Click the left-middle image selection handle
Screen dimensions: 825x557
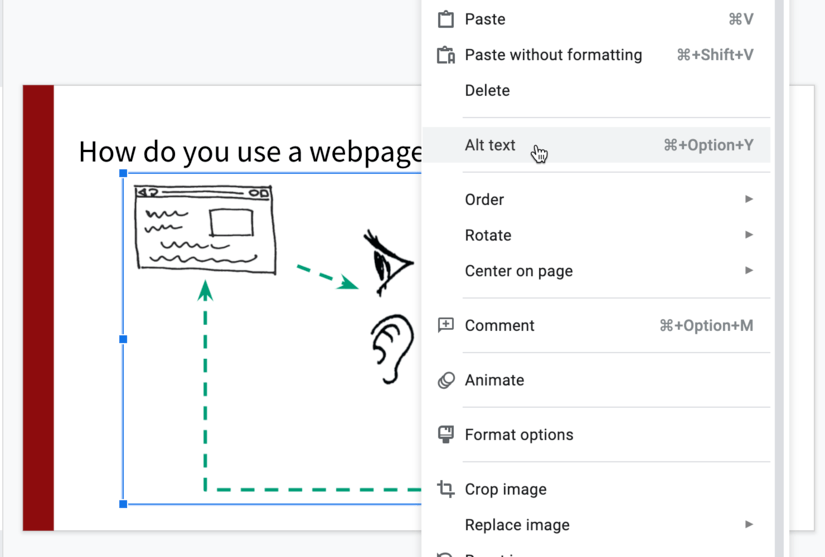point(124,339)
